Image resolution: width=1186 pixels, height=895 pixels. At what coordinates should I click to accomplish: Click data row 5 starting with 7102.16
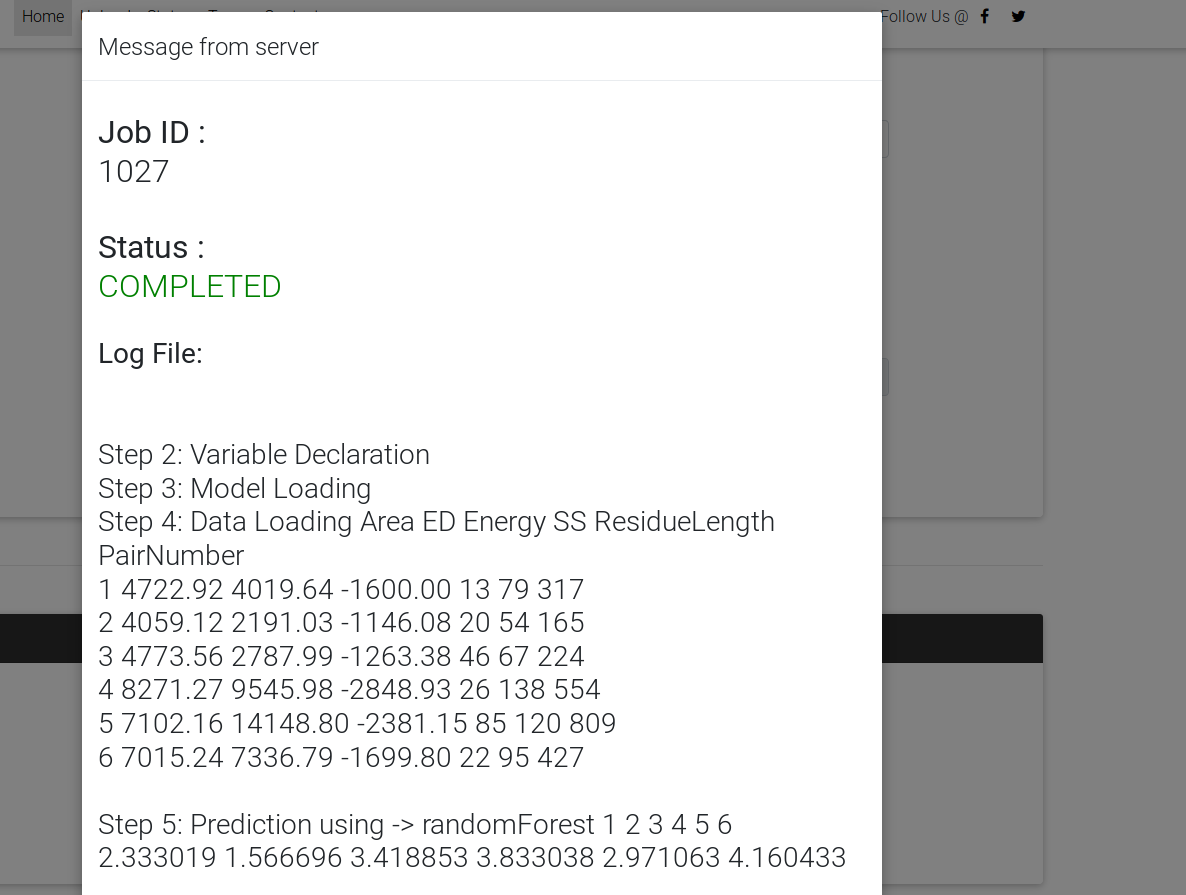coord(357,723)
